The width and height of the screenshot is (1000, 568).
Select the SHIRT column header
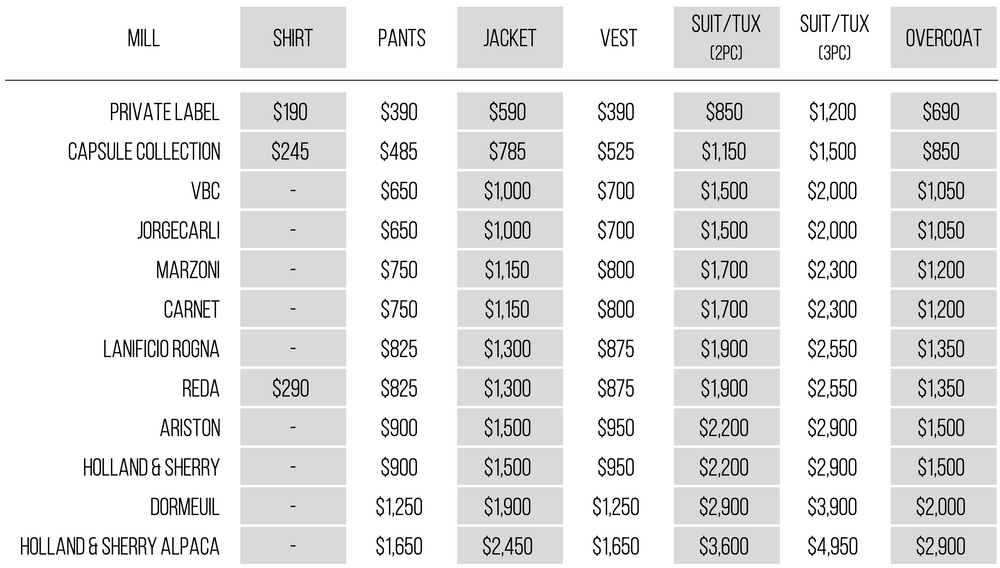tap(292, 39)
